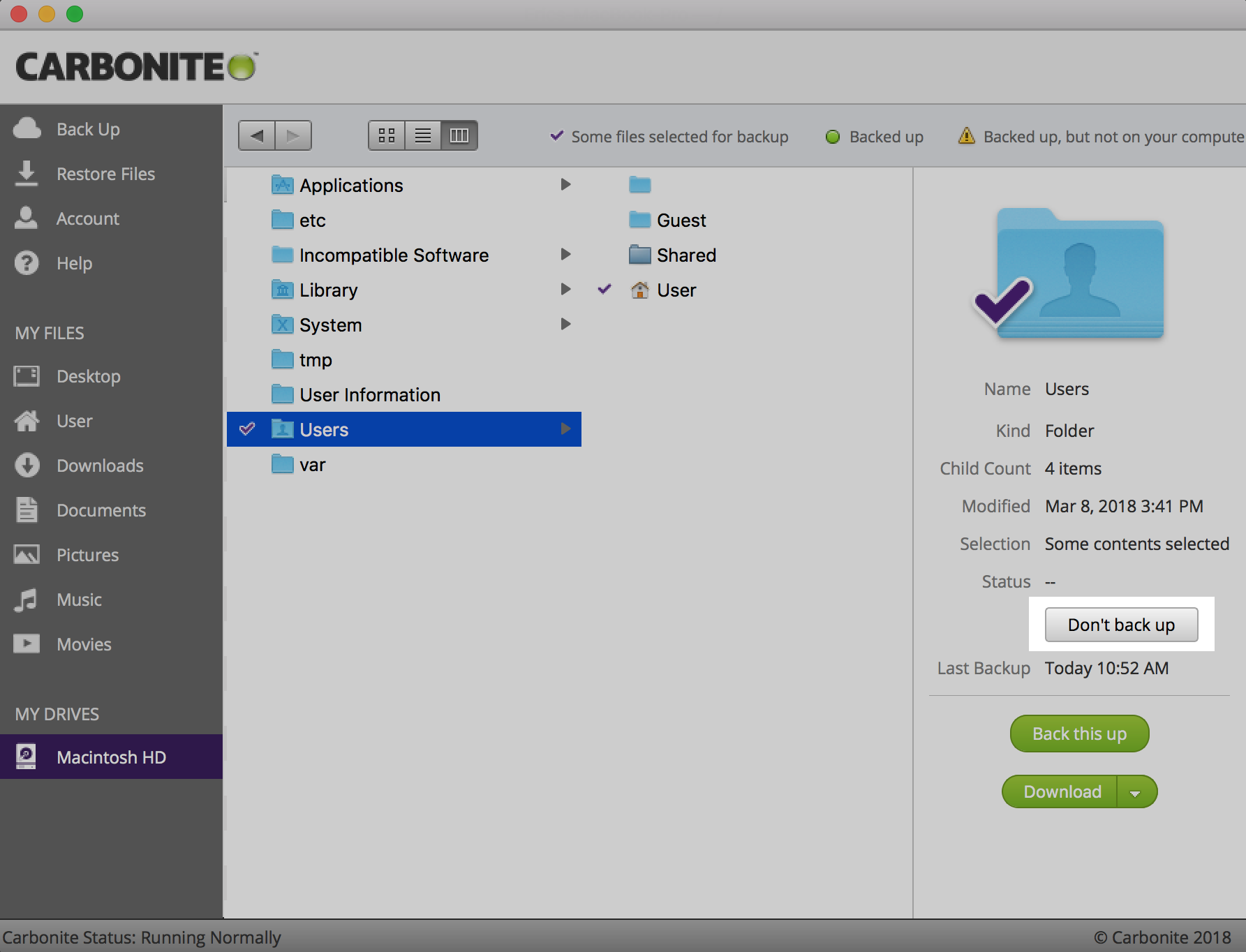Click the back navigation arrow button
The width and height of the screenshot is (1246, 952).
click(257, 135)
